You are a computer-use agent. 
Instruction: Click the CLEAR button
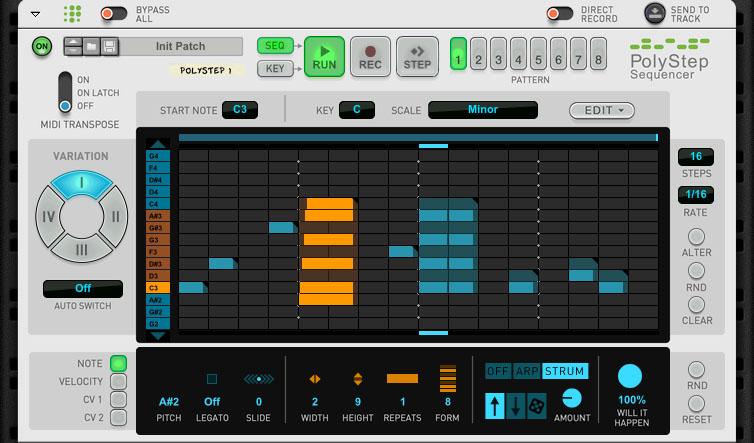click(696, 305)
